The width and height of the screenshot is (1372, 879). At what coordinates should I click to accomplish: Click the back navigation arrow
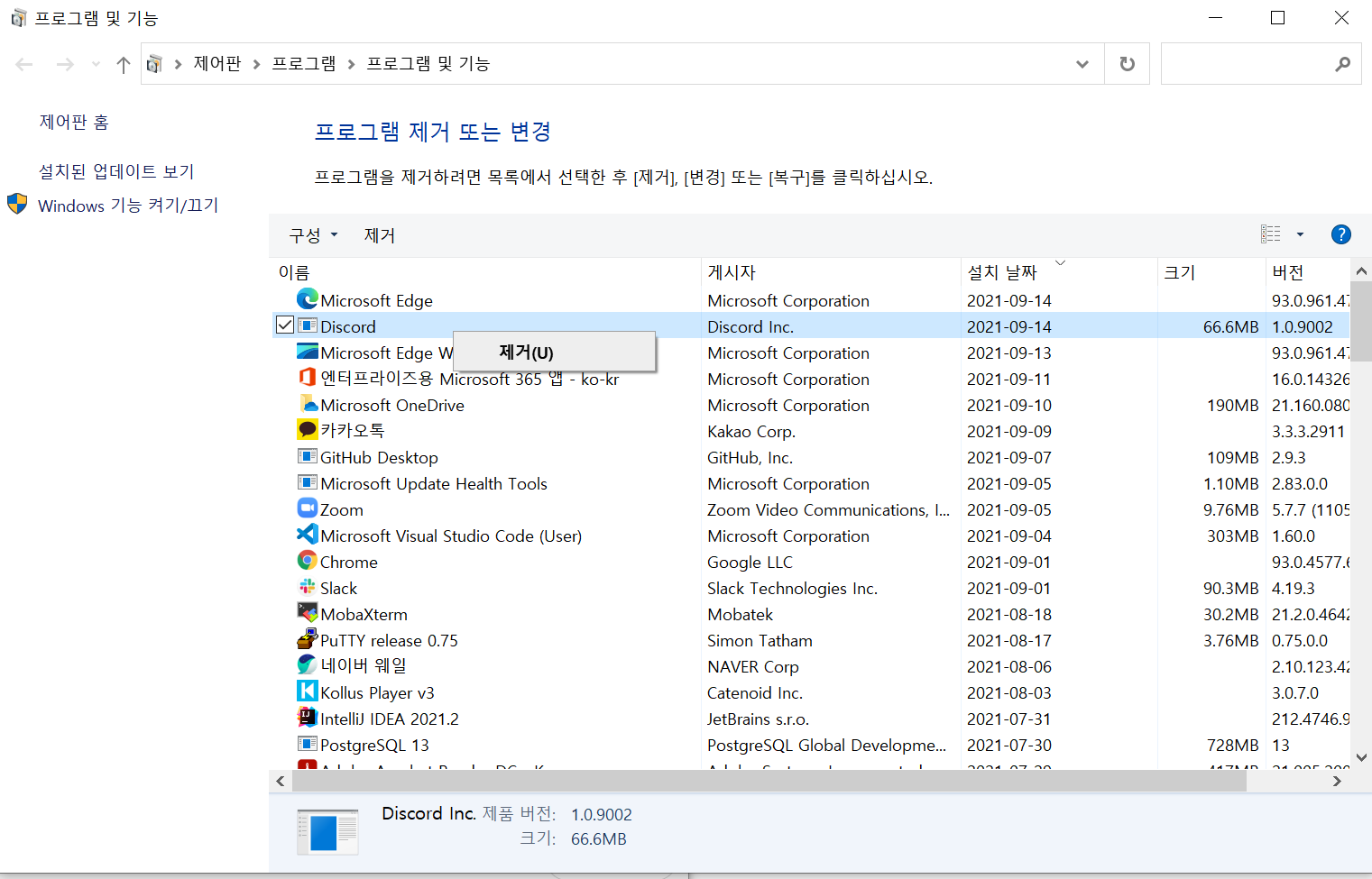(24, 64)
